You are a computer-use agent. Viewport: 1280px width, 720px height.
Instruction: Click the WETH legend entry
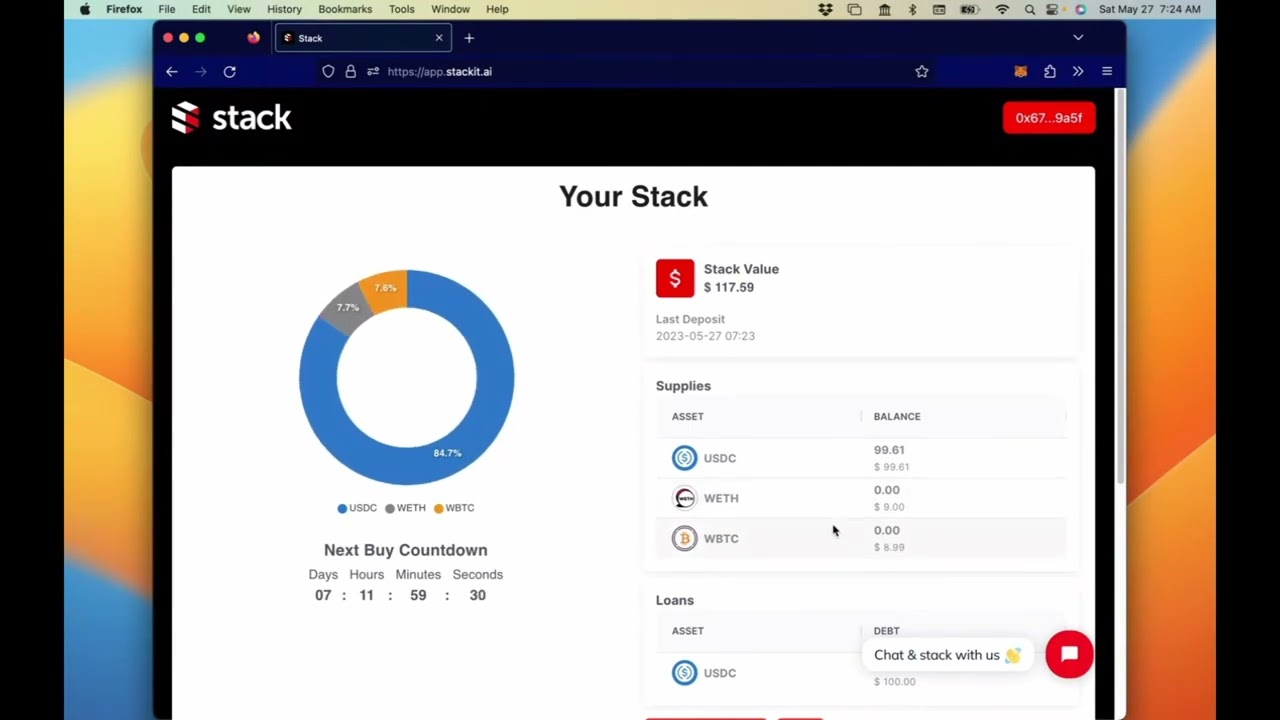(405, 508)
